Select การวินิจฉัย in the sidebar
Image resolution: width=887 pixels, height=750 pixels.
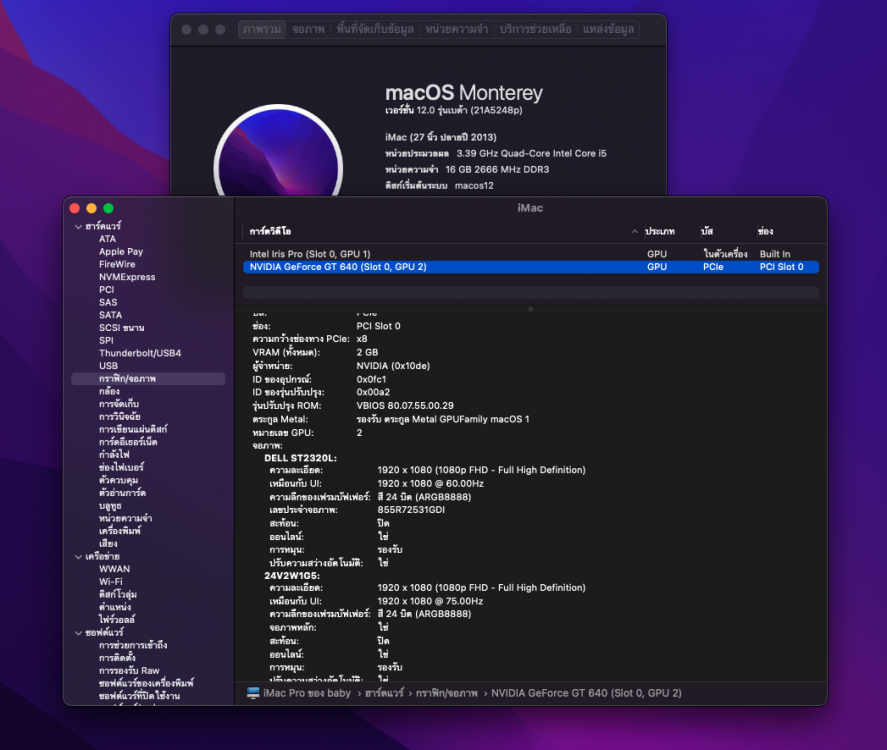point(119,417)
